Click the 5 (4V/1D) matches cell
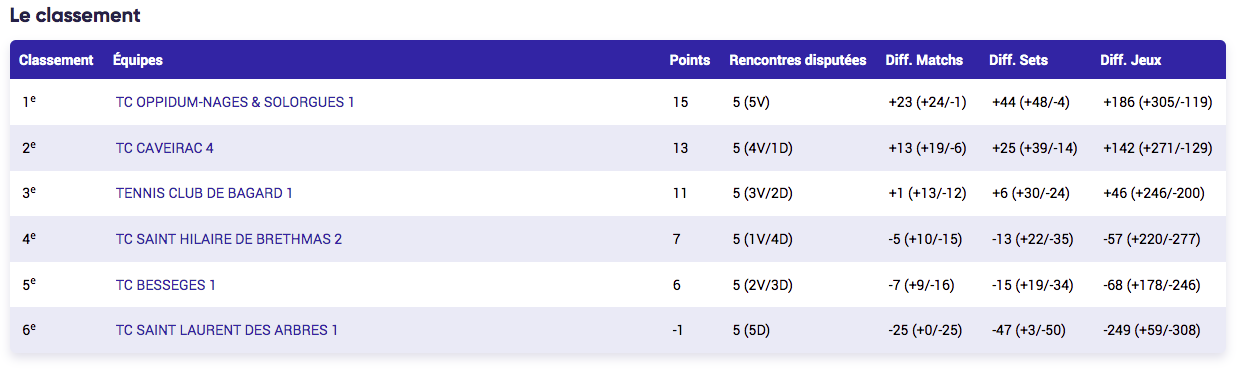 tap(762, 148)
